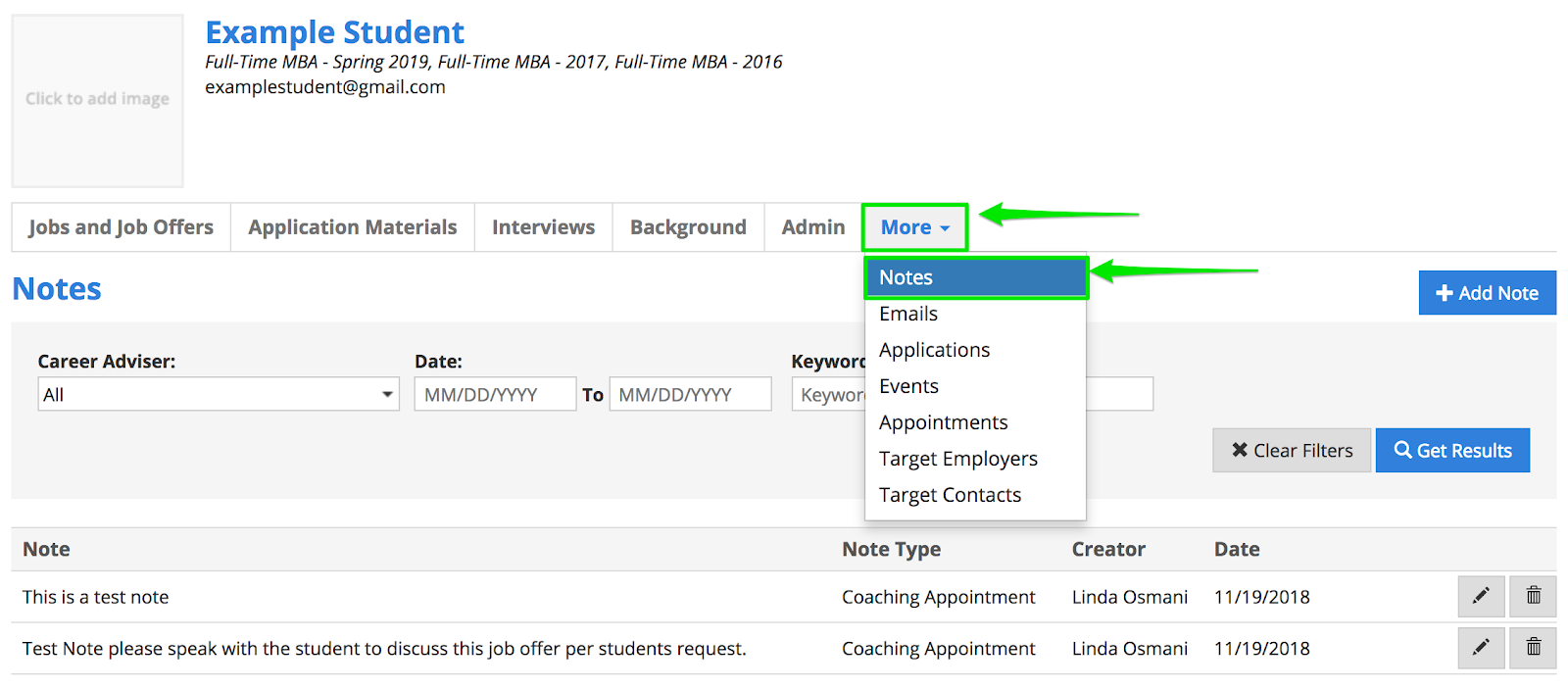Open the Example Student name link

point(334,32)
